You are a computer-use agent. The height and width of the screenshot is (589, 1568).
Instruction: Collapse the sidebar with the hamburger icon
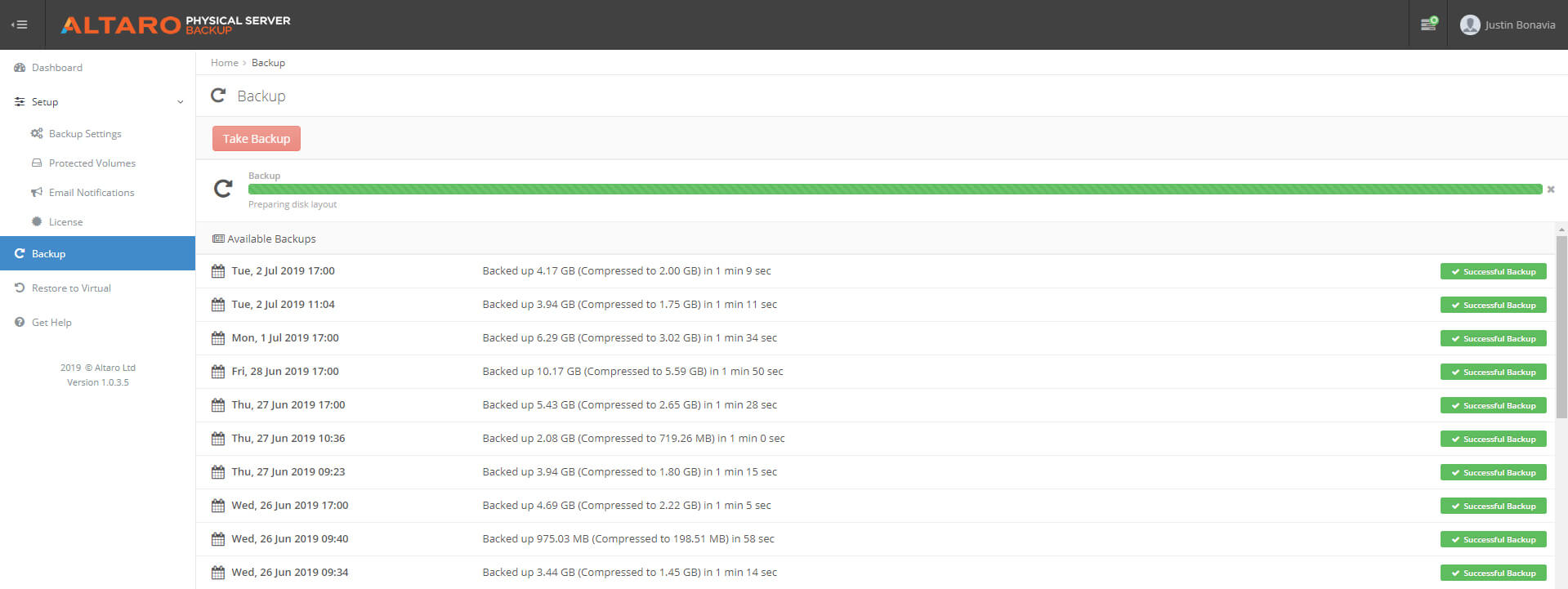20,25
